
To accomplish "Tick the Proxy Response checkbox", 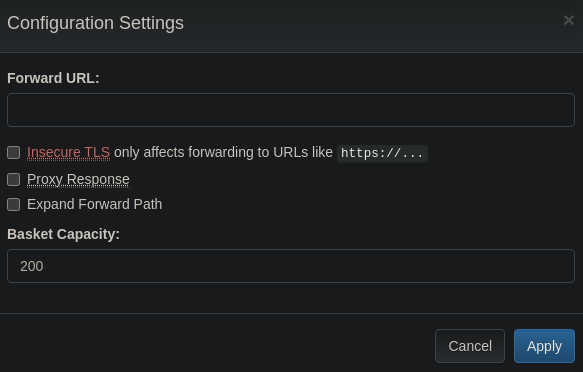I will [14, 179].
